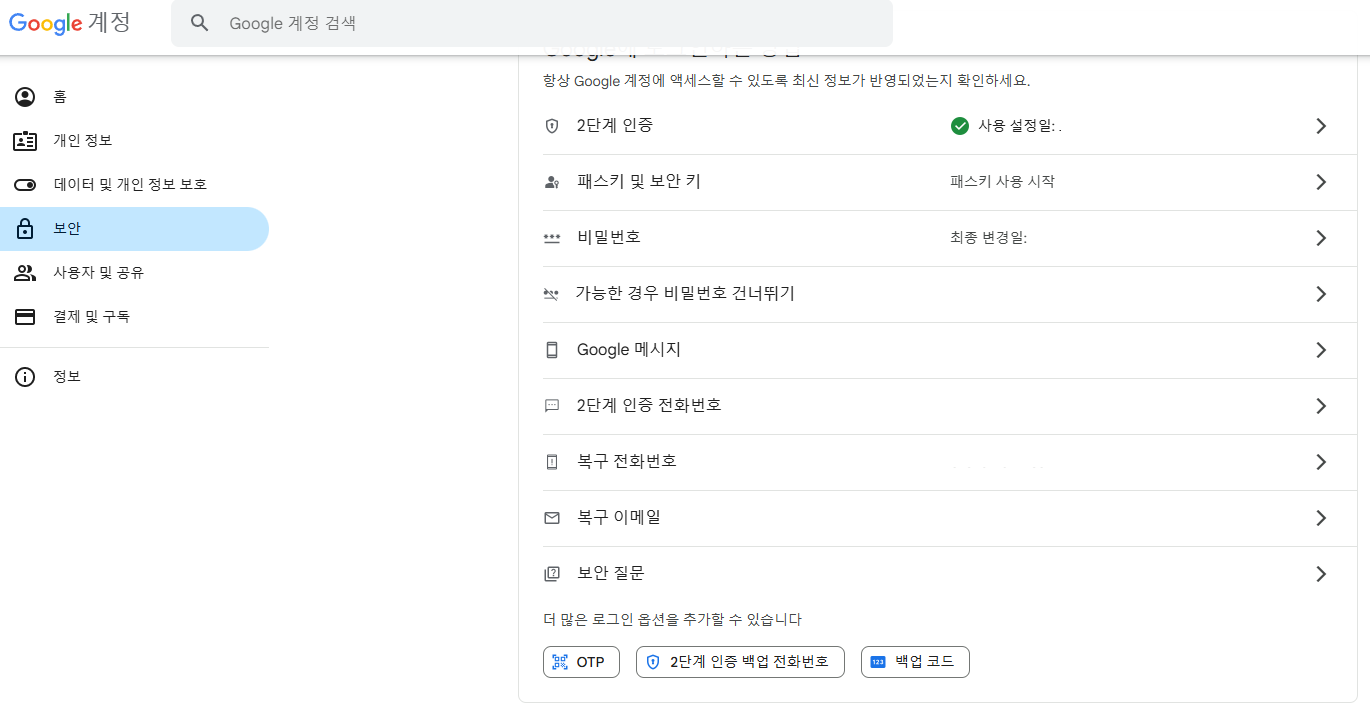Viewport: 1370px width, 718px height.
Task: Expand the 비밀번호 row chevron
Action: 1321,238
